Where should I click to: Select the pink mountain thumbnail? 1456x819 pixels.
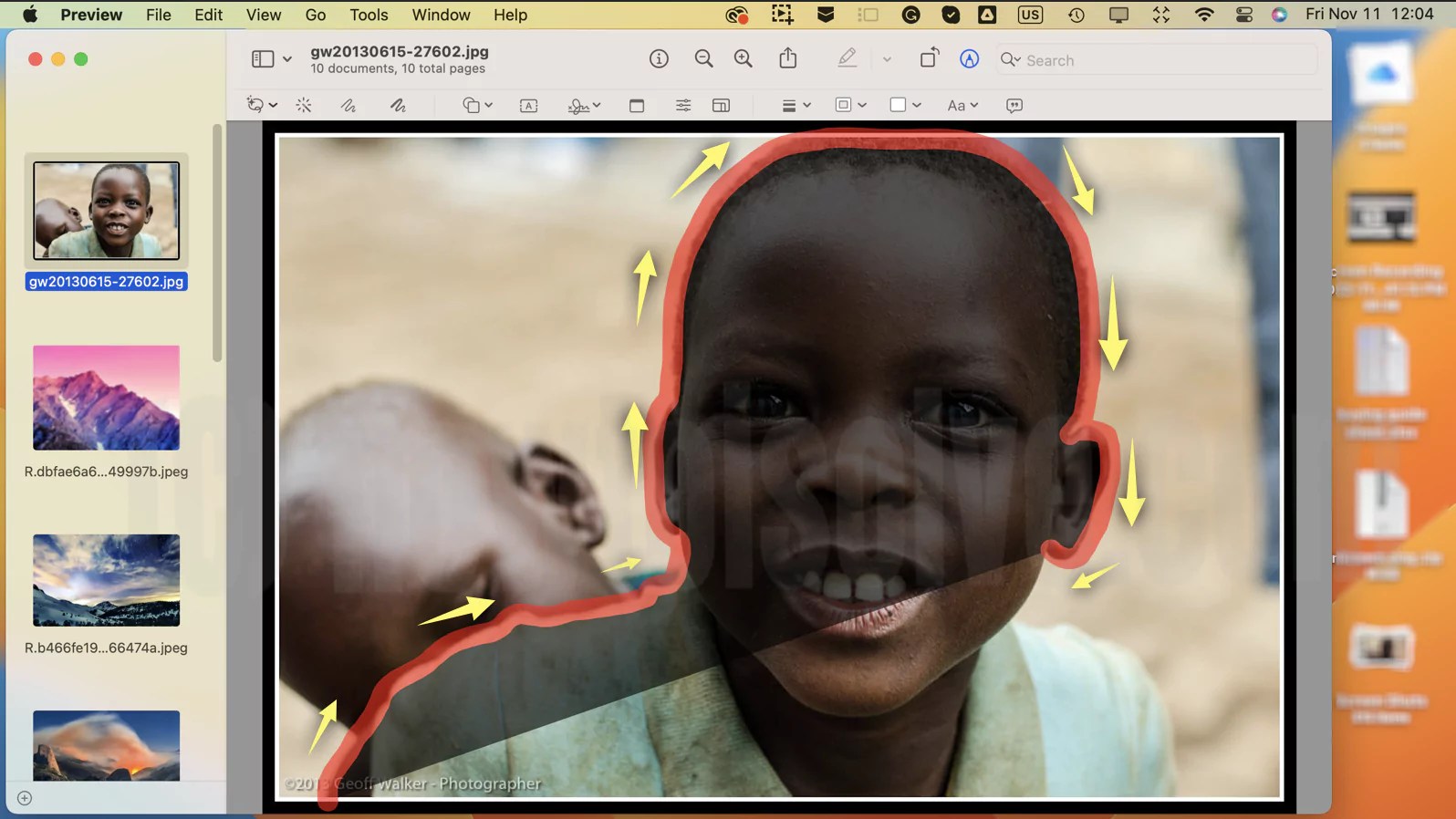[x=106, y=398]
